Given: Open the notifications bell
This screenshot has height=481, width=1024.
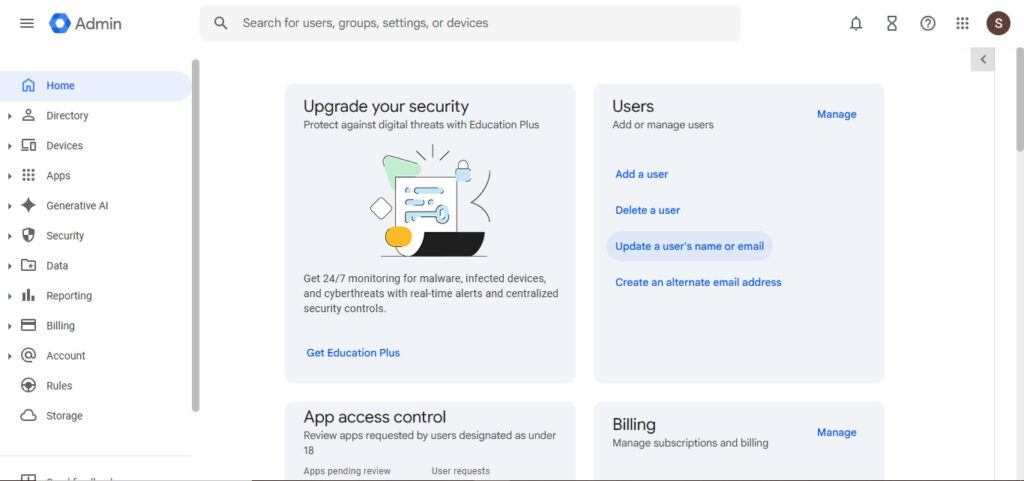Looking at the screenshot, I should pos(856,23).
